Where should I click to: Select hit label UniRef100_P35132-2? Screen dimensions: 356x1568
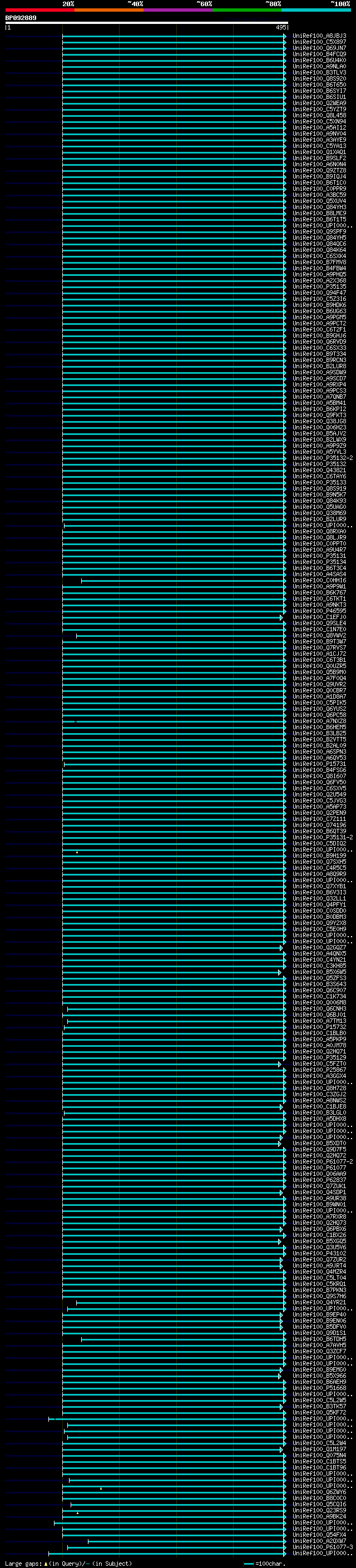tap(323, 458)
